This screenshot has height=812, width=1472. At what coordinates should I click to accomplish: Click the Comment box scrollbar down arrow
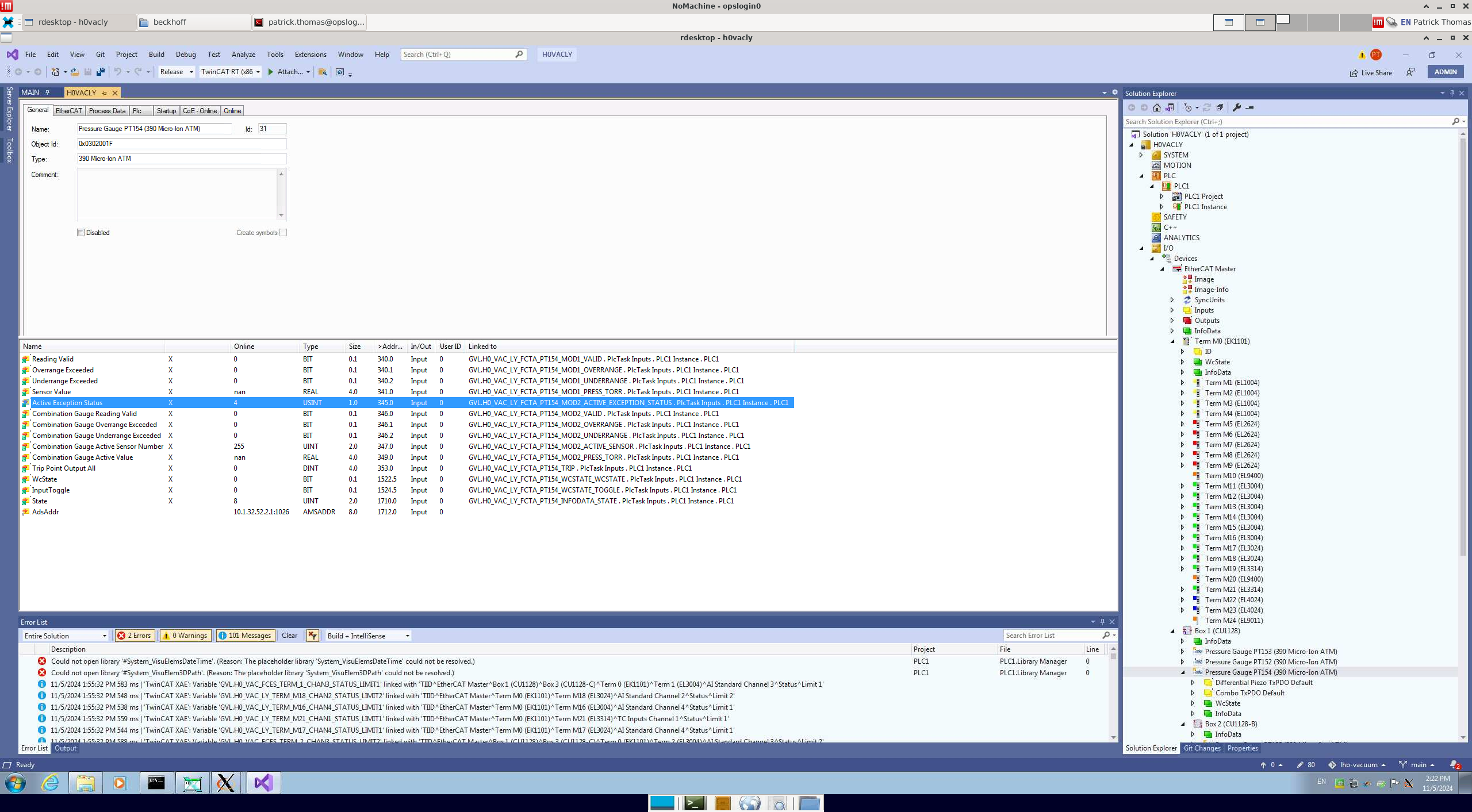(x=281, y=215)
